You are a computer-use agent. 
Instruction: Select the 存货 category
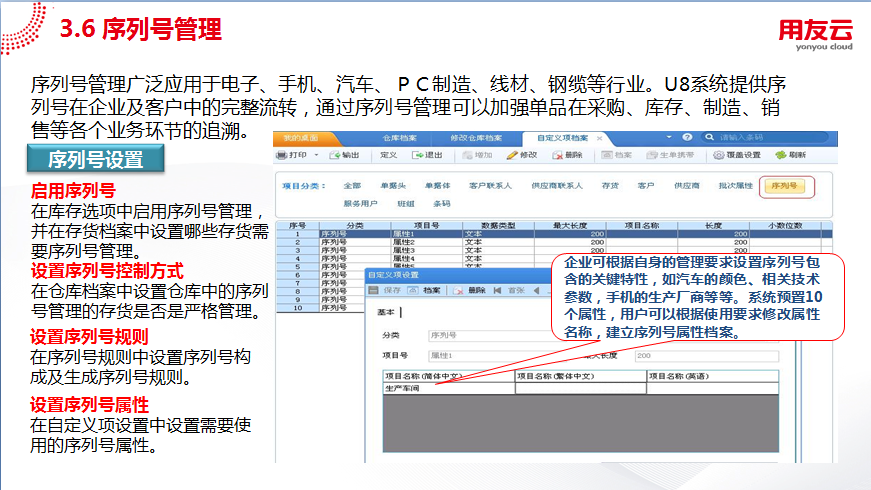coord(610,186)
